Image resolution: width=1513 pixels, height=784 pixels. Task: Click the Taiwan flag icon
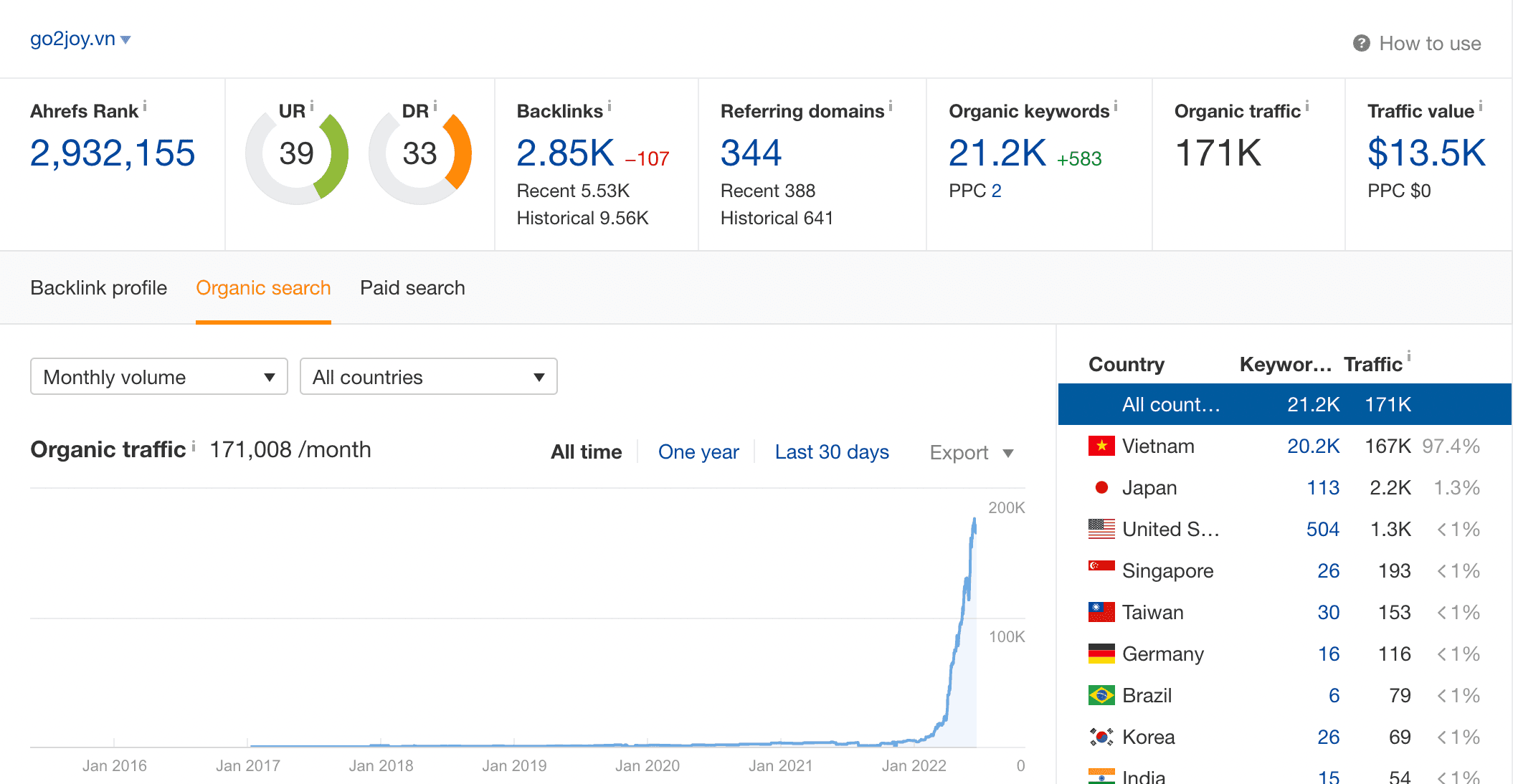tap(1101, 612)
